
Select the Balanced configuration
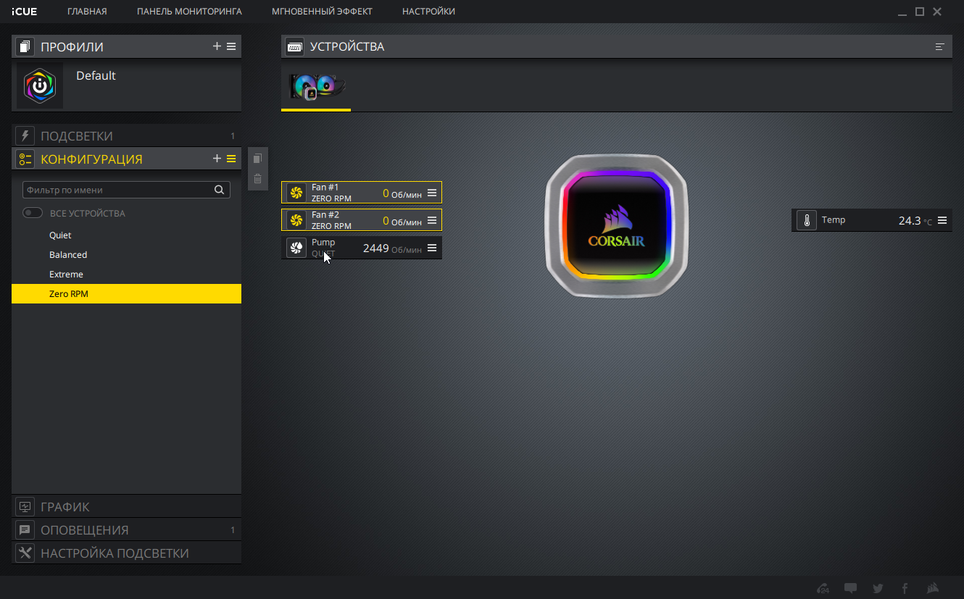[126, 255]
